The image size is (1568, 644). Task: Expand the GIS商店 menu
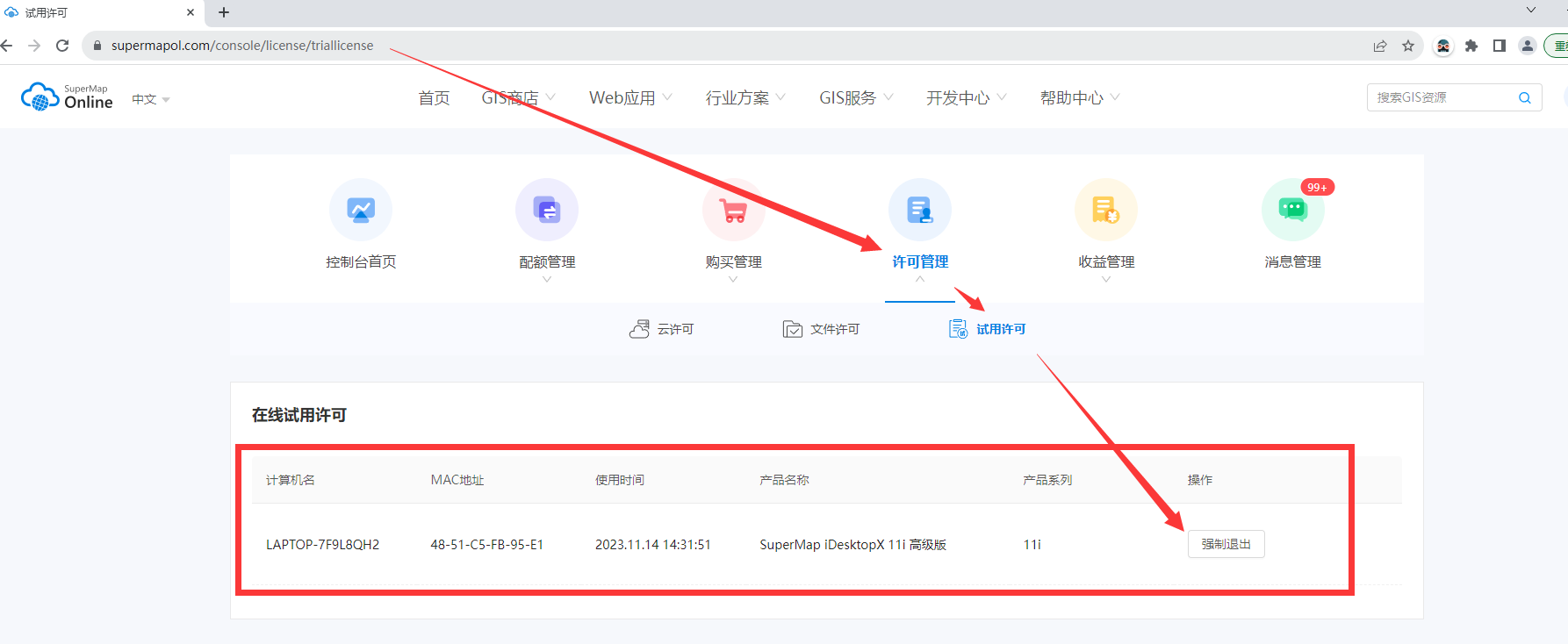click(517, 97)
